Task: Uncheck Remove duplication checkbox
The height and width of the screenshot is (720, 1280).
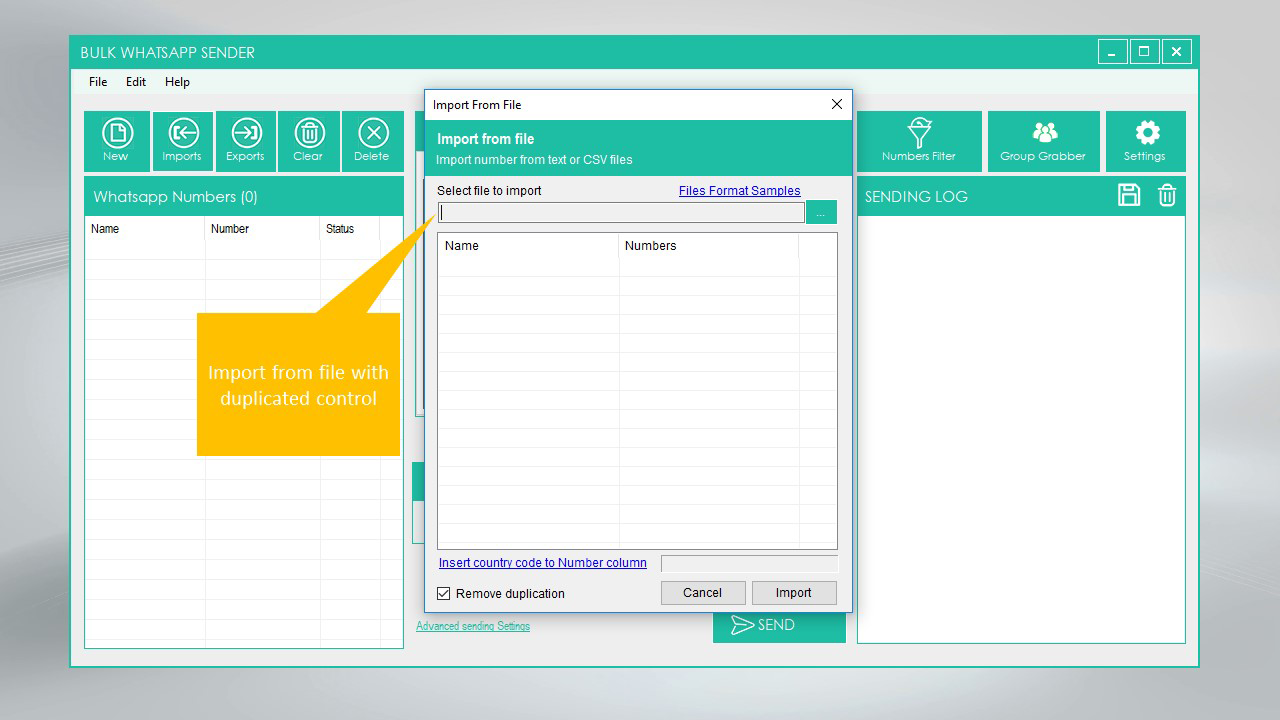Action: click(444, 594)
